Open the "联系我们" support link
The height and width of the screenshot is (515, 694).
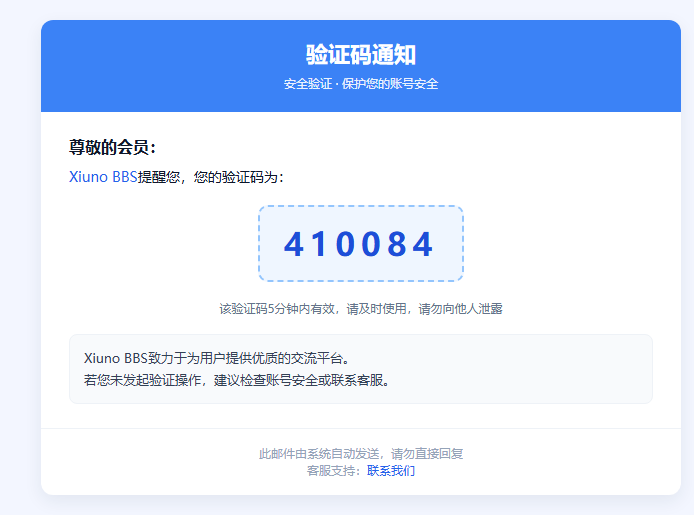tap(391, 470)
